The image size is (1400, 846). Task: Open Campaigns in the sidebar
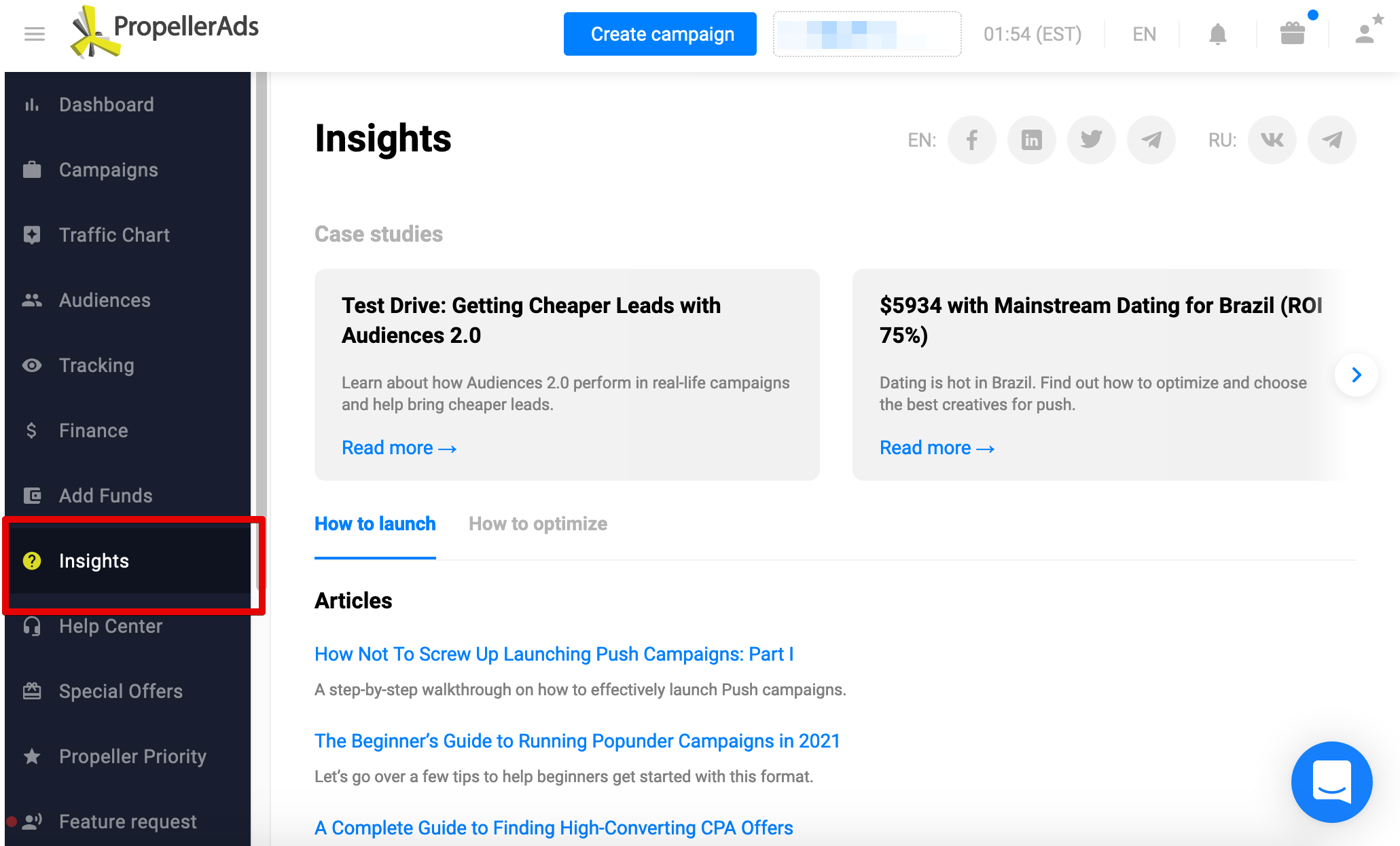[x=128, y=170]
